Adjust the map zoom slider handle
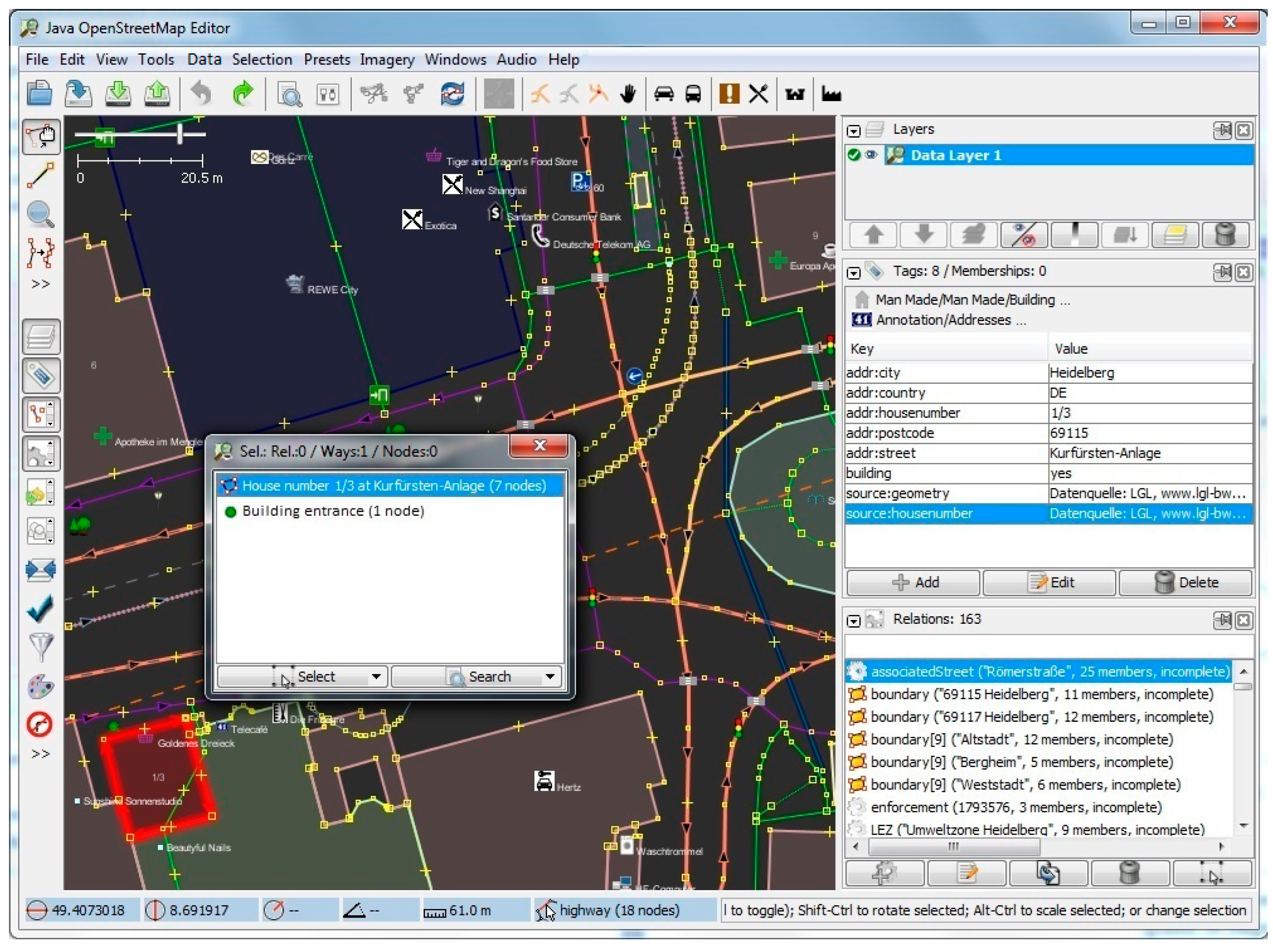Screen dimensions: 1273x952 point(180,133)
